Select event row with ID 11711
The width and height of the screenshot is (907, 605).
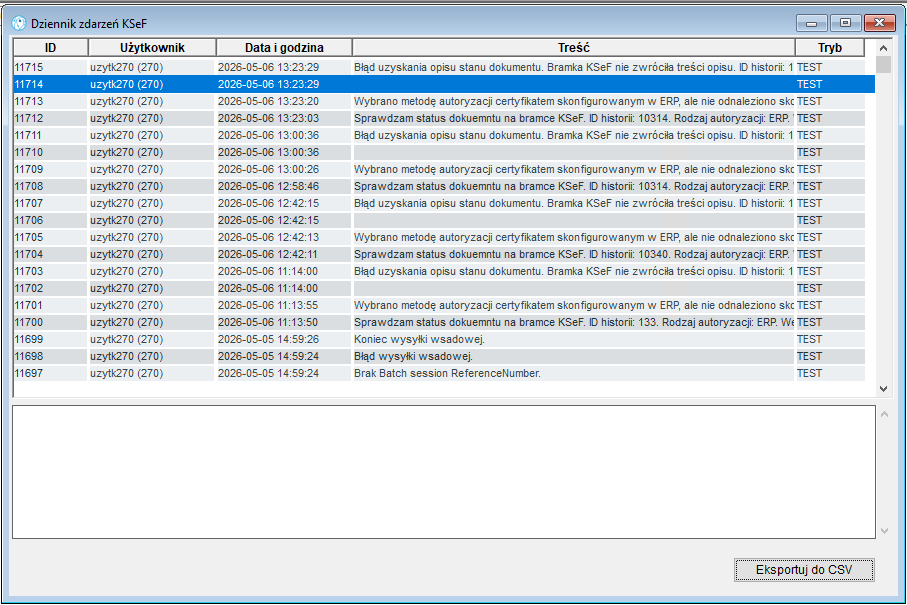click(x=439, y=135)
